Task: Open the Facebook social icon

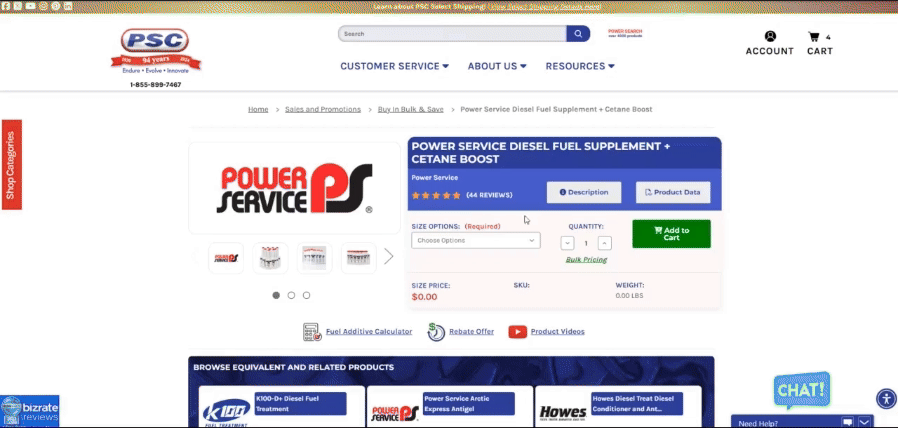Action: click(6, 6)
